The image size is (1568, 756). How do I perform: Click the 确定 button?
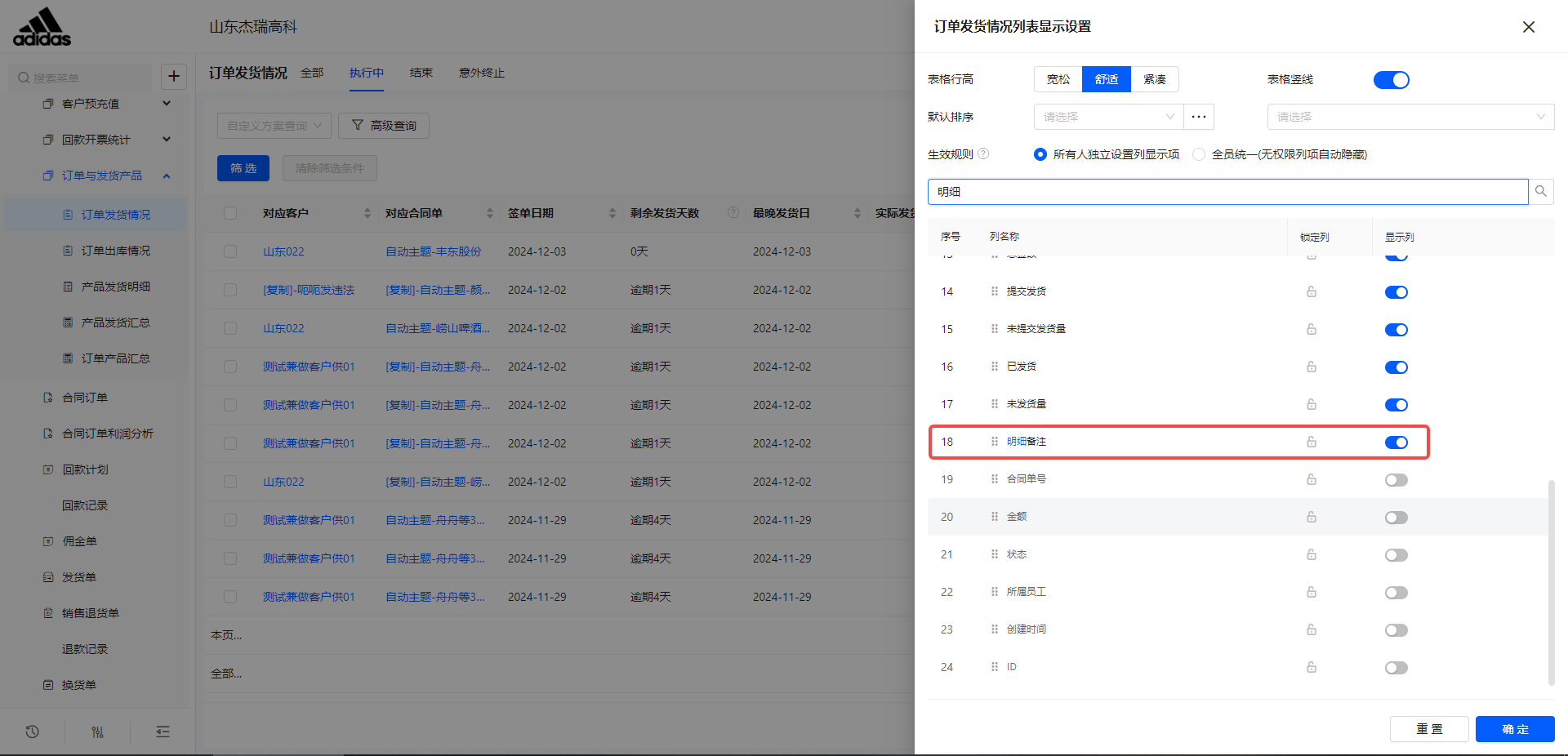pos(1515,729)
